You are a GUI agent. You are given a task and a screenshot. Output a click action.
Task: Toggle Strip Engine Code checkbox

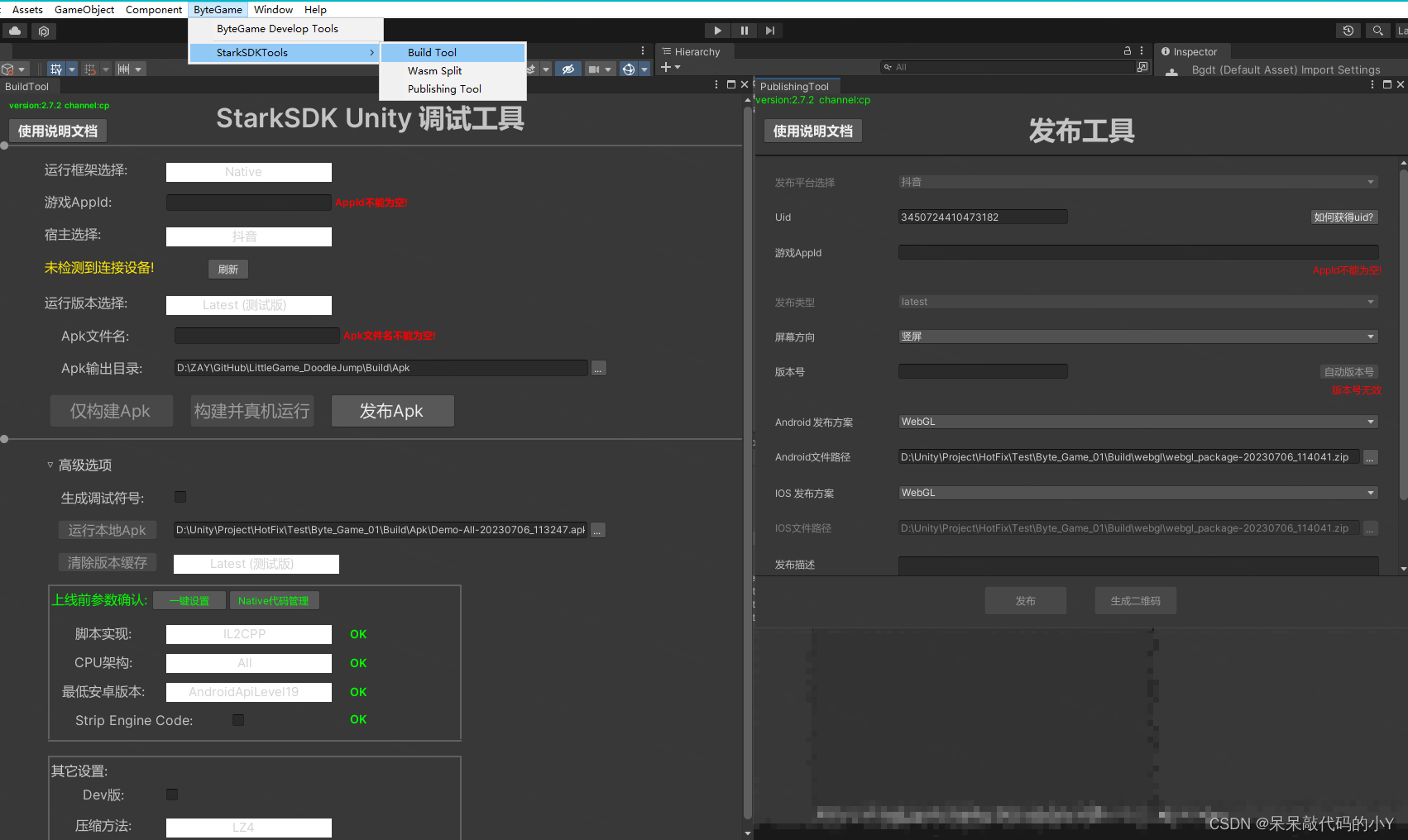click(238, 720)
